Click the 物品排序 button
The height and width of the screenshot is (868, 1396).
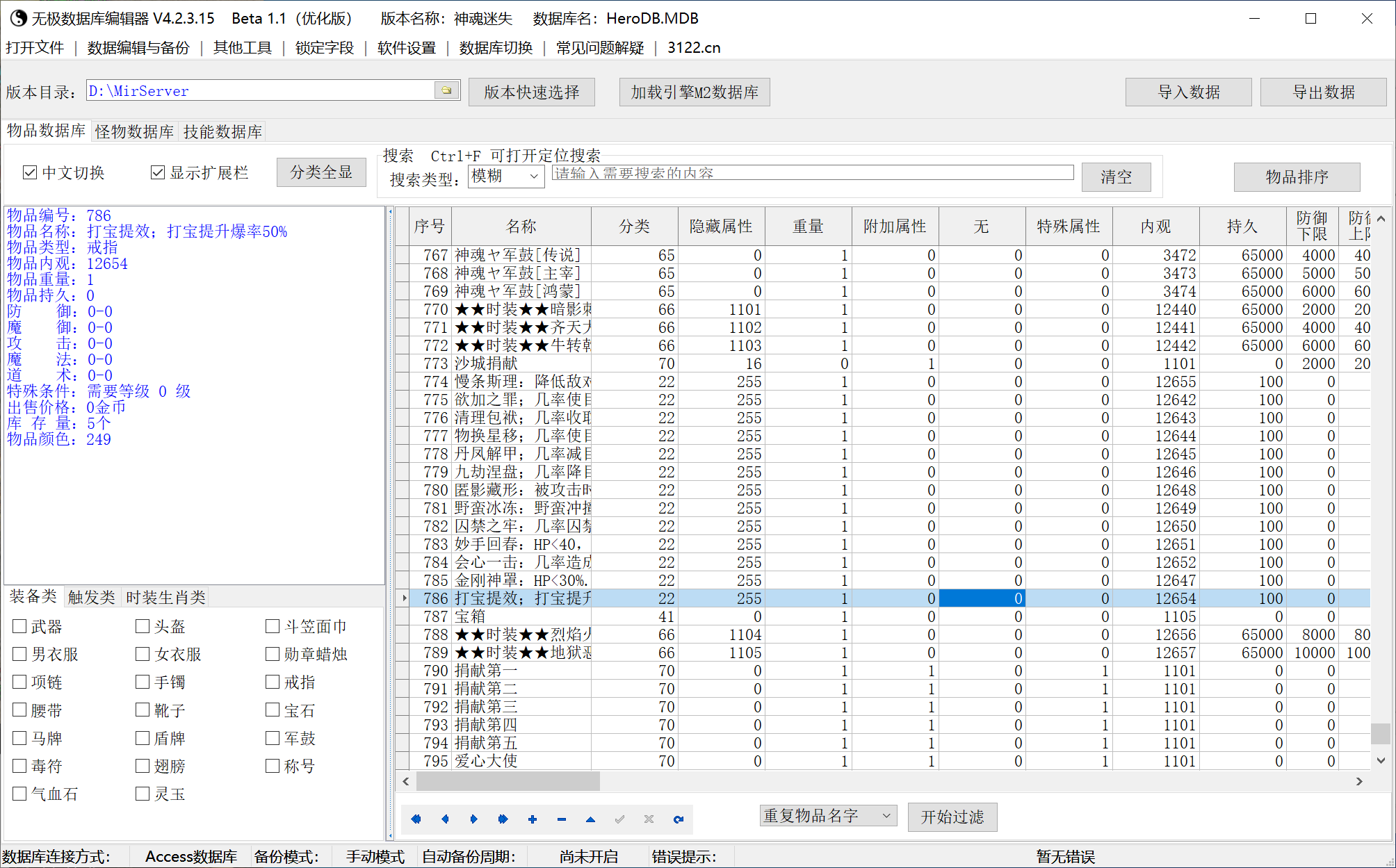coord(1297,177)
